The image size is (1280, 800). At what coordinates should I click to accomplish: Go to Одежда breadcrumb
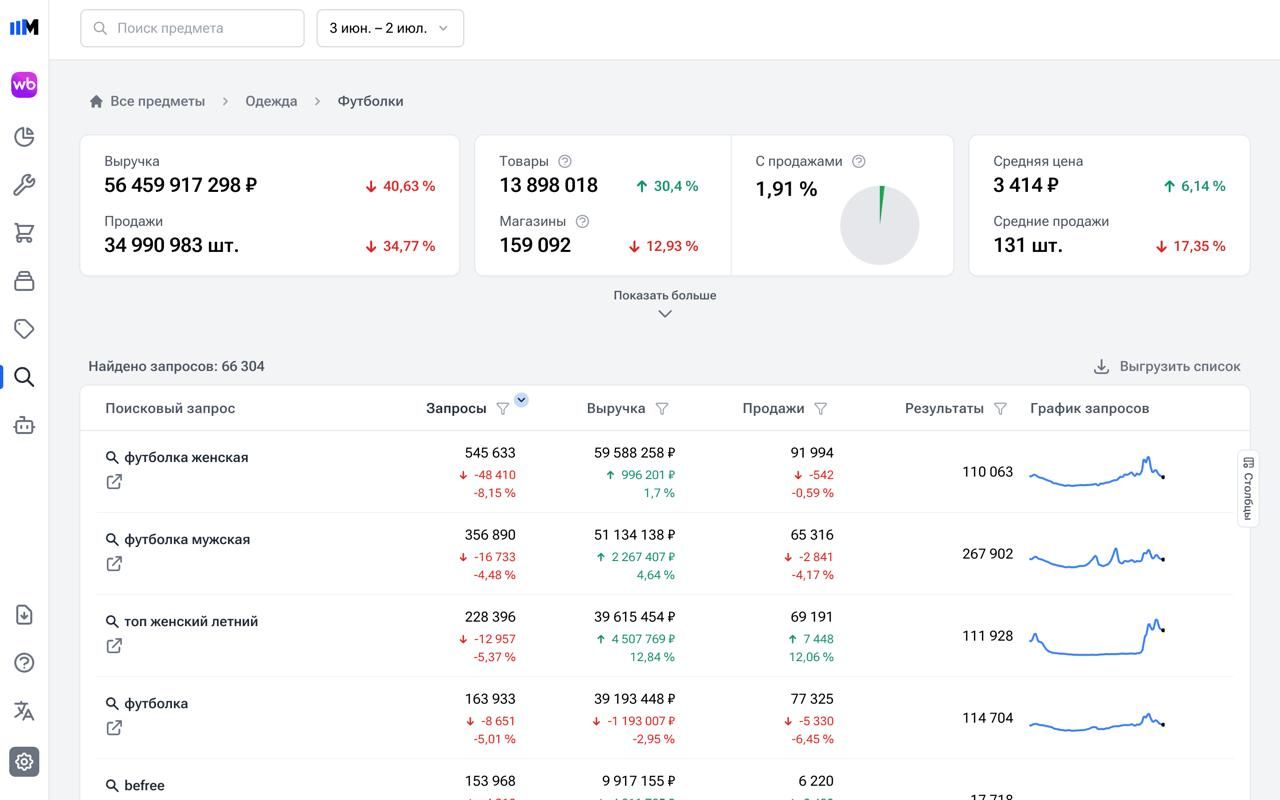coord(271,101)
